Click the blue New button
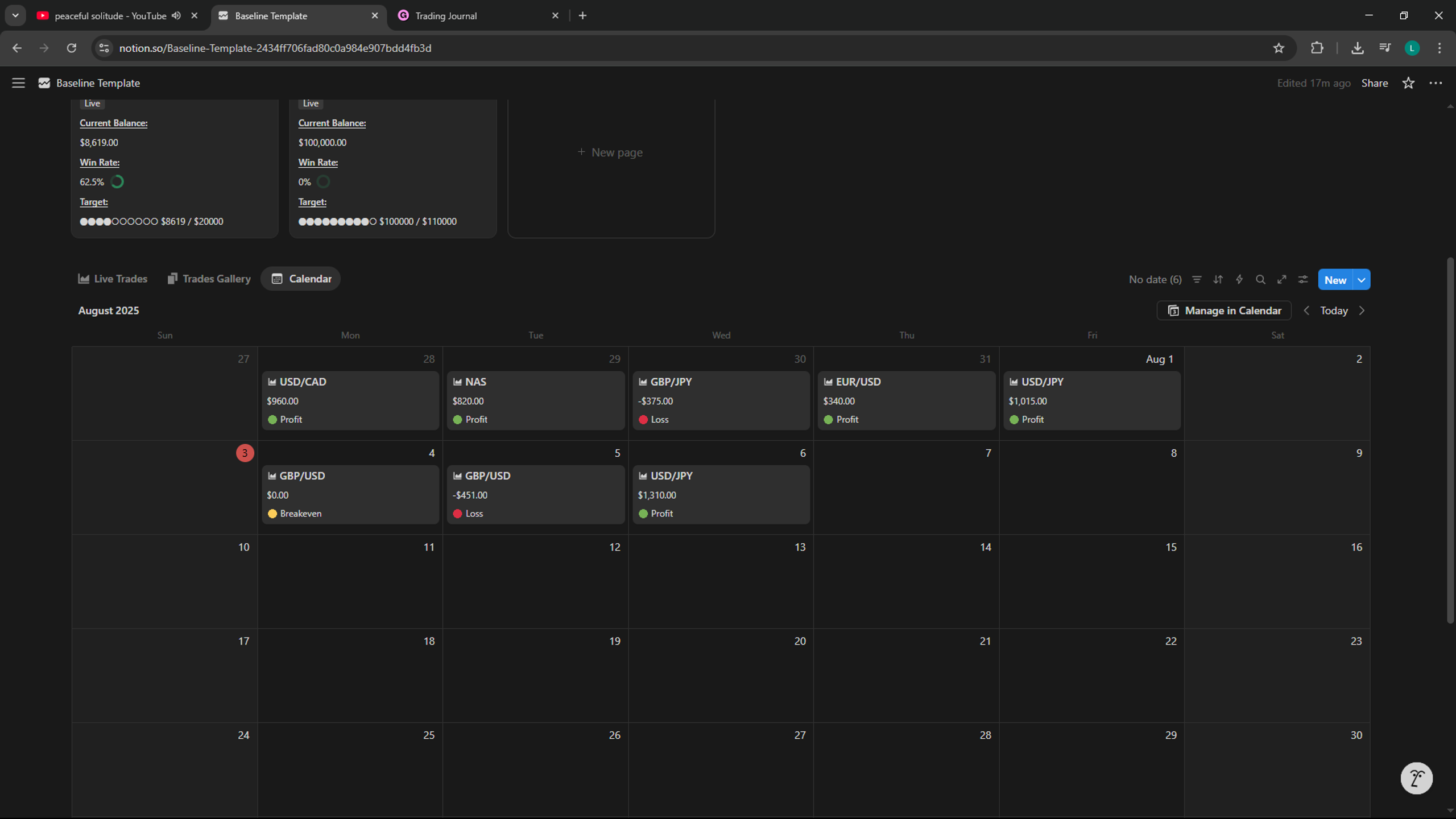This screenshot has width=1456, height=819. tap(1335, 279)
